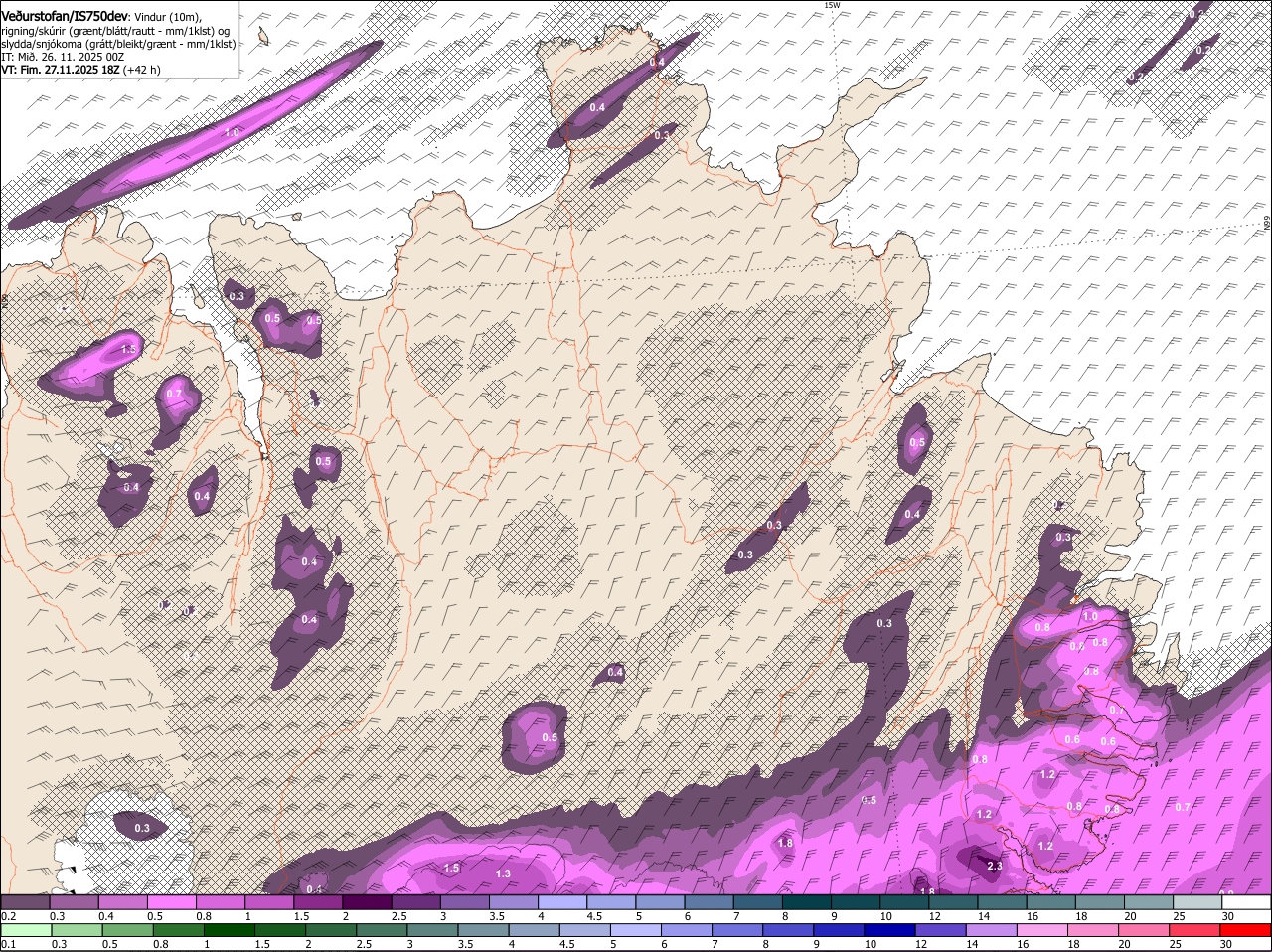The image size is (1272, 952).
Task: Select the white swatch at 30 in upper legend
Action: coord(1247,901)
